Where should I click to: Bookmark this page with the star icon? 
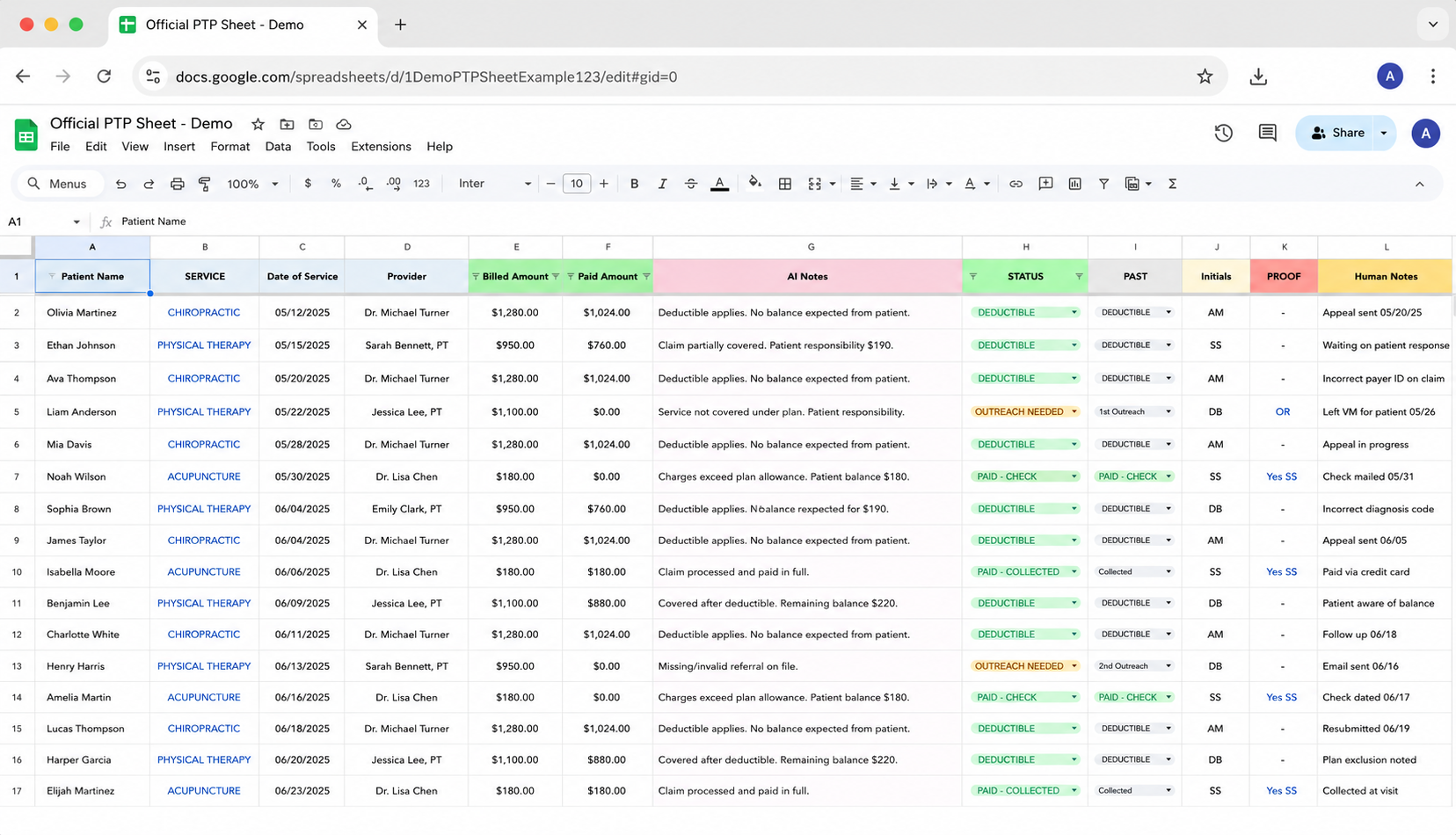[1205, 76]
